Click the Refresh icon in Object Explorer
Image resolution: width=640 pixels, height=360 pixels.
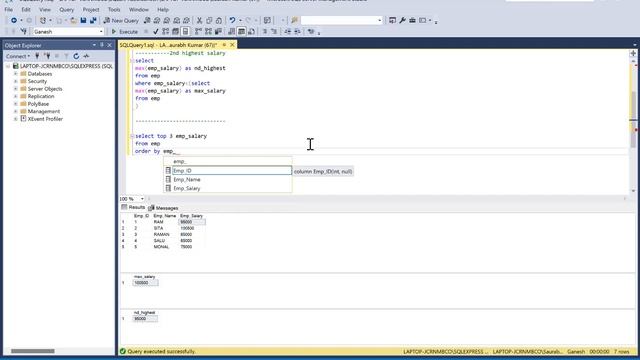point(76,56)
